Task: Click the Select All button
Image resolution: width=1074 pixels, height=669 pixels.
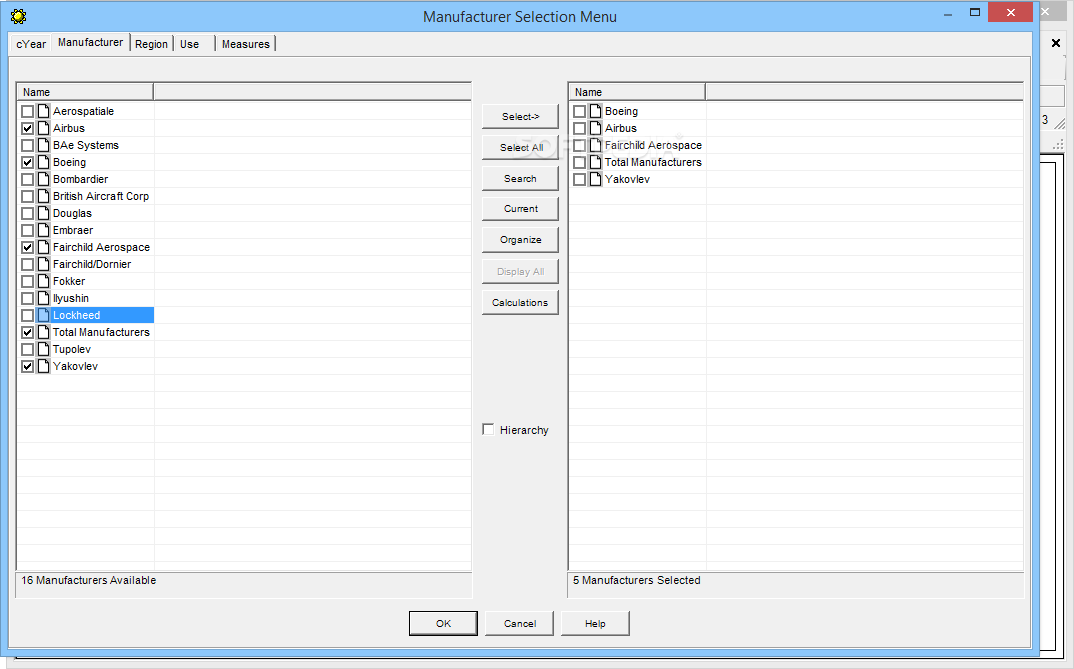Action: click(x=521, y=147)
